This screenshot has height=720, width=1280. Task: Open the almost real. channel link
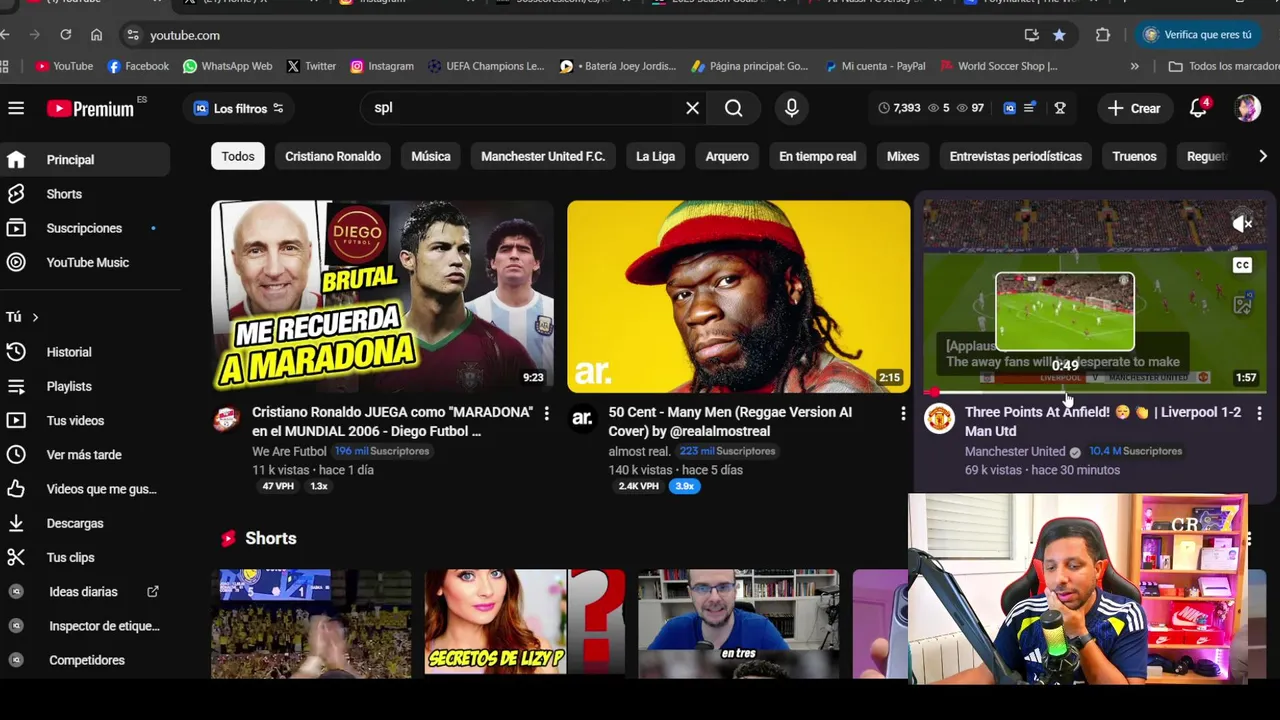[639, 451]
